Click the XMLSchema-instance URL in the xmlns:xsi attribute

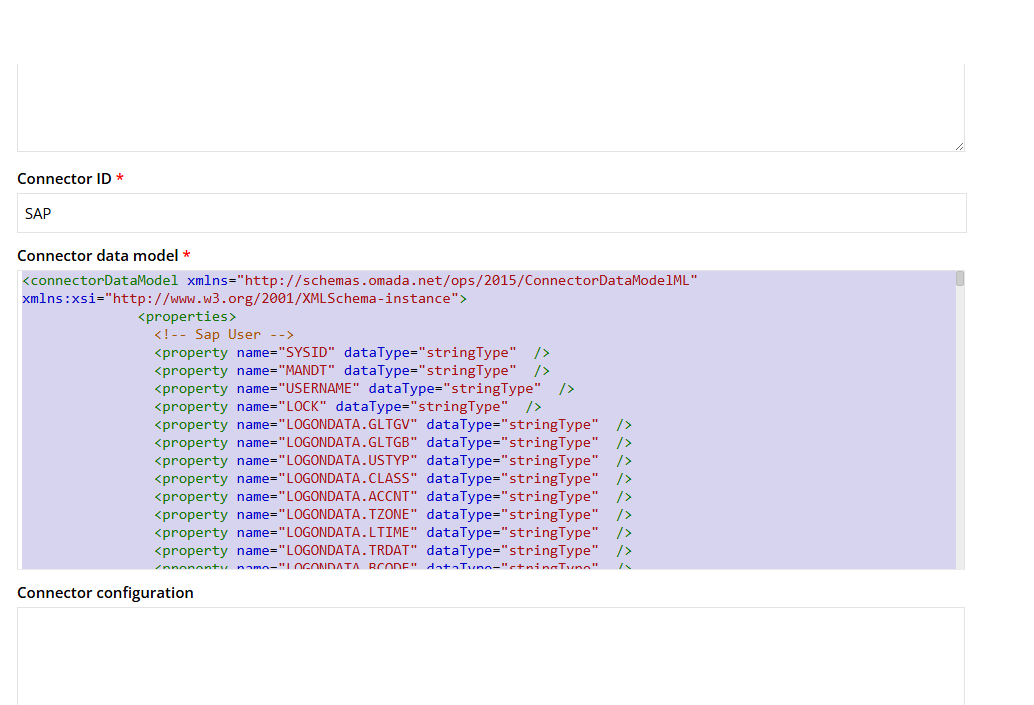(x=284, y=299)
